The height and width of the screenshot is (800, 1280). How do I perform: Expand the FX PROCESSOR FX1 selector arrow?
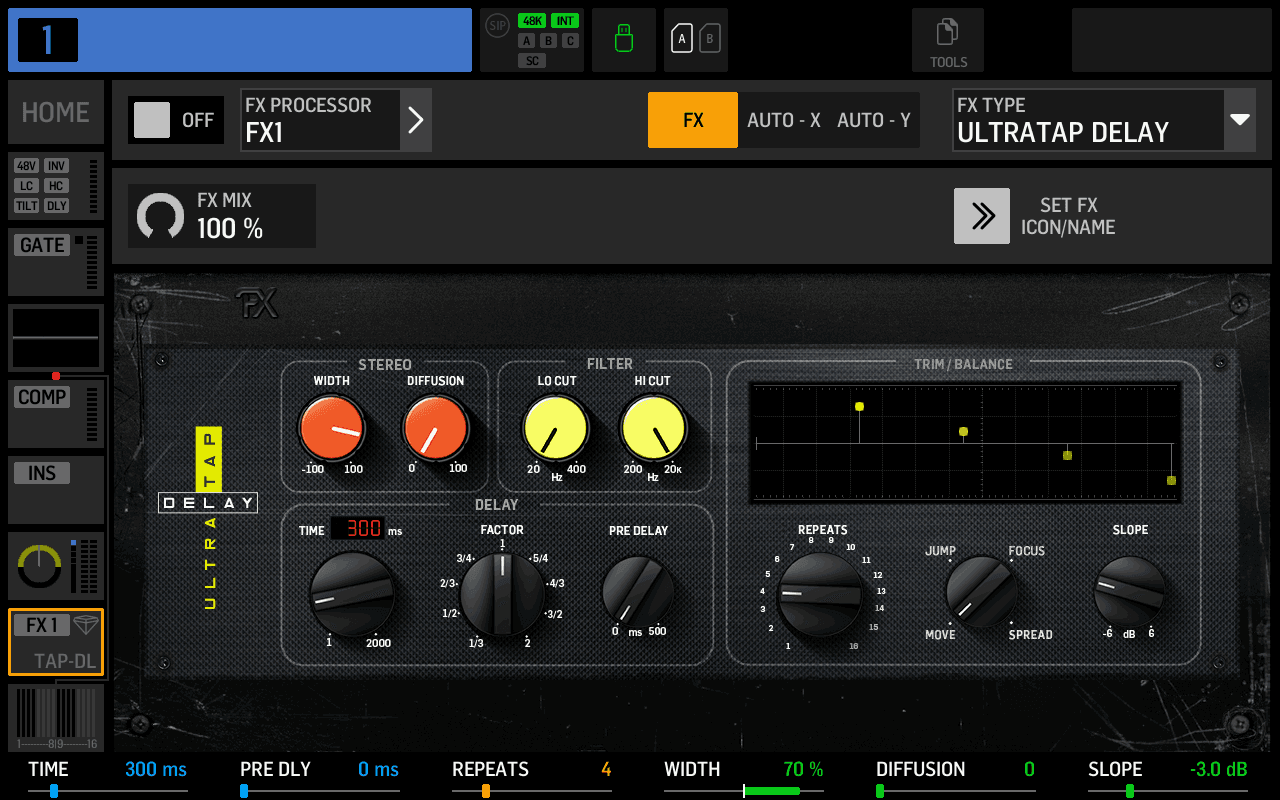tap(416, 120)
